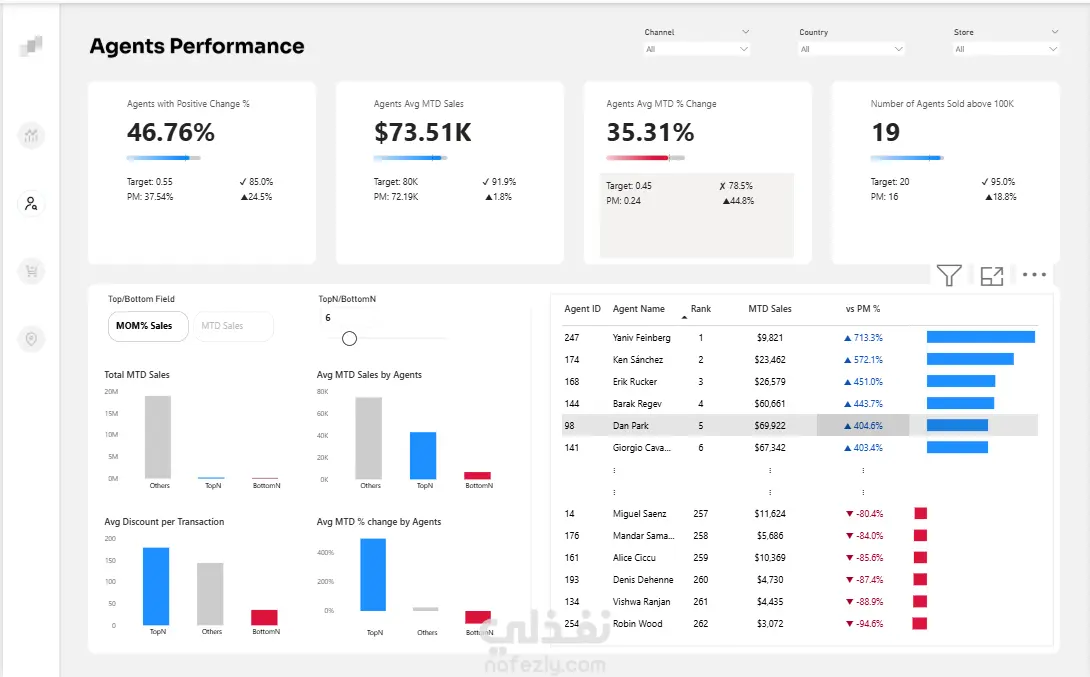
Task: Click the -94.6% vs PM value
Action: (865, 624)
